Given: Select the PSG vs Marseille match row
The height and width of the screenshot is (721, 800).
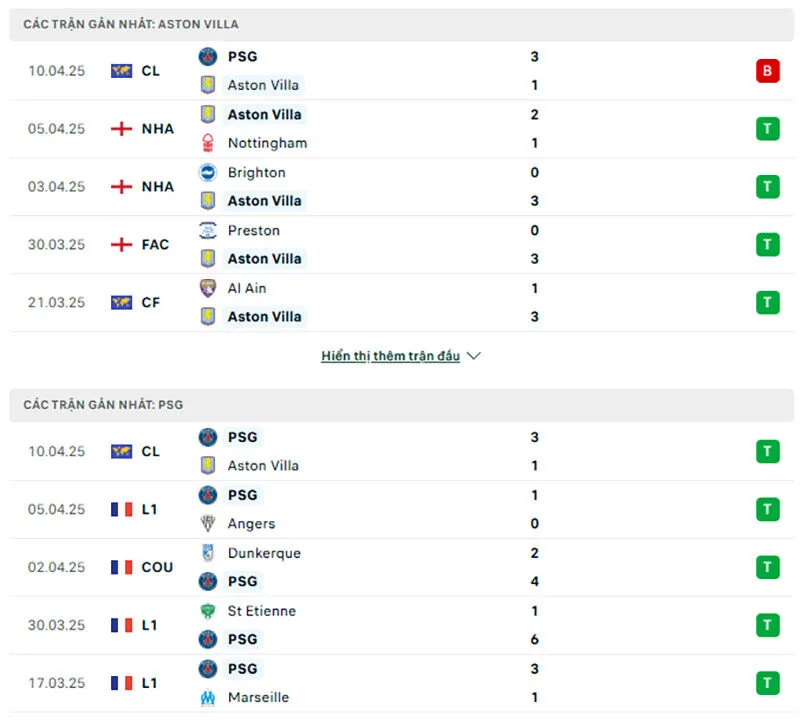Looking at the screenshot, I should 400,683.
